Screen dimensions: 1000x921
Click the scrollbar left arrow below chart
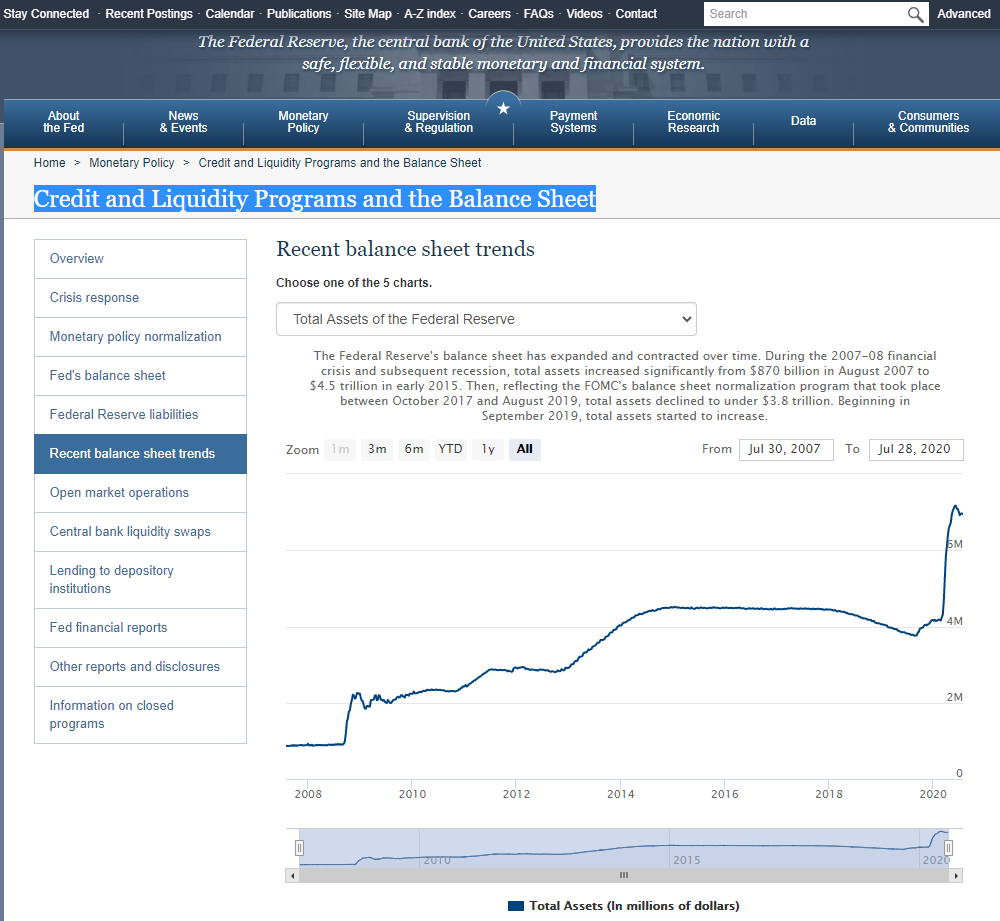click(x=292, y=876)
